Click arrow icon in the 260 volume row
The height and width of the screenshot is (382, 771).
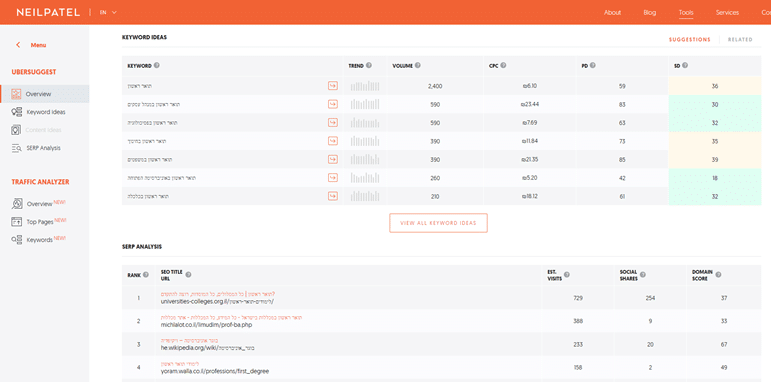[333, 178]
